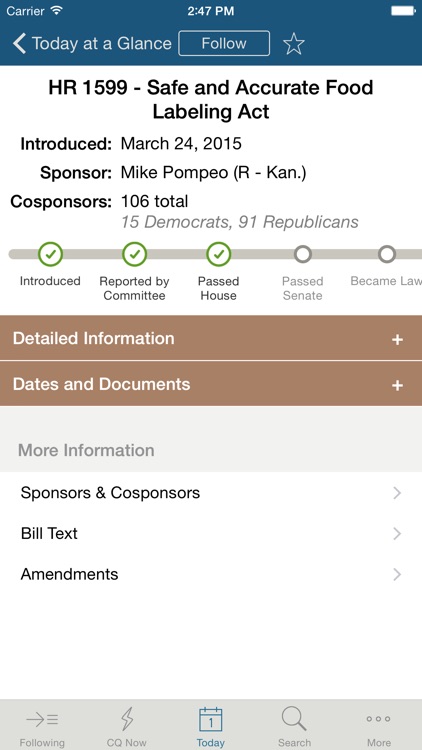Open the More dots icon

(x=378, y=719)
